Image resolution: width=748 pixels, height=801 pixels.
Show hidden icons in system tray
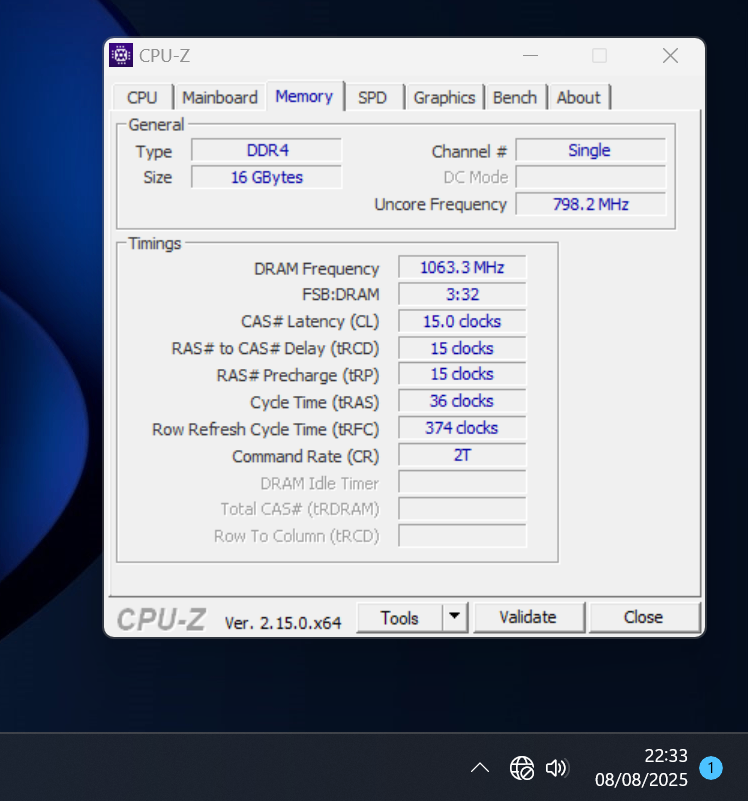click(480, 767)
